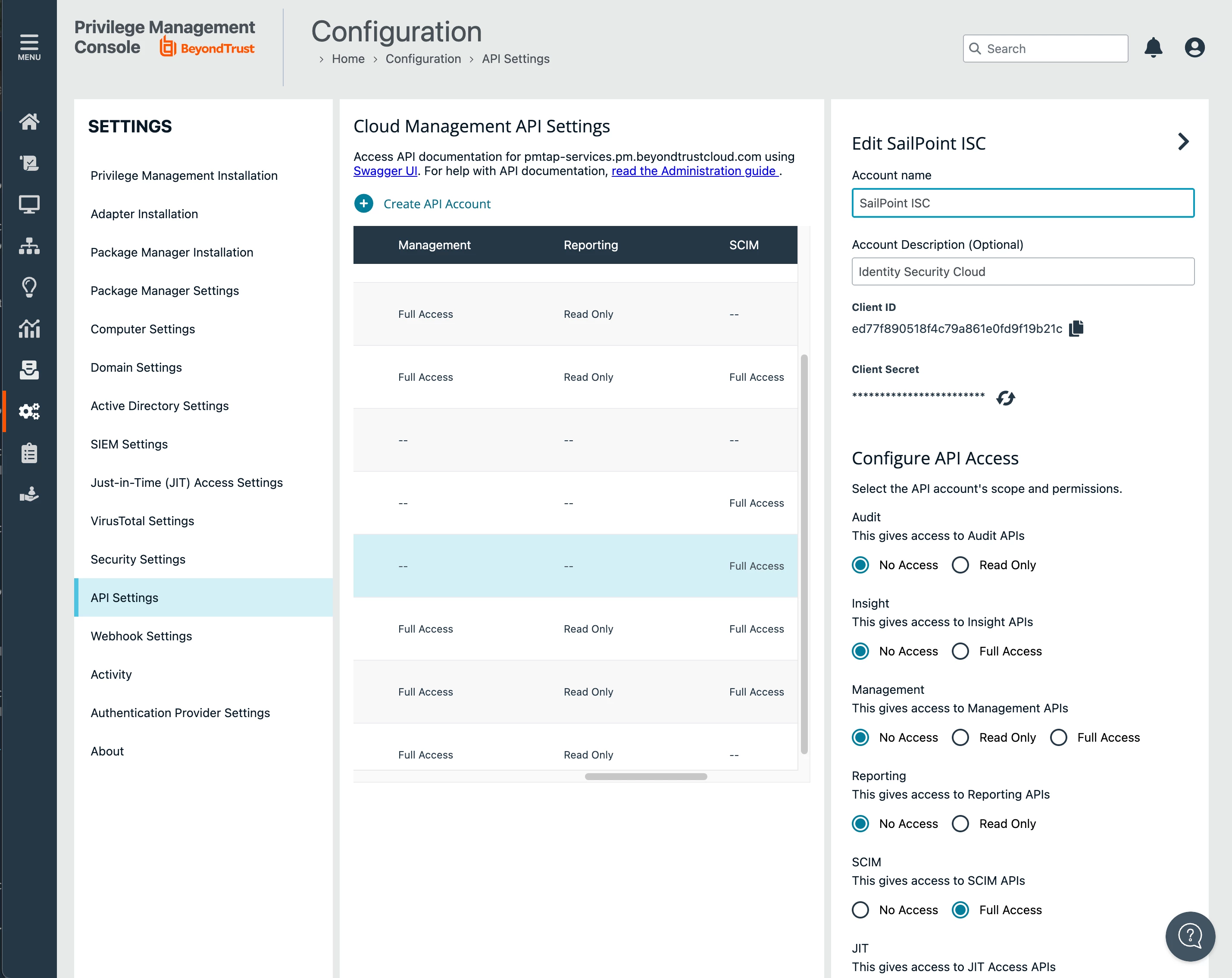Click the vertical scrollbar of API table

[804, 555]
